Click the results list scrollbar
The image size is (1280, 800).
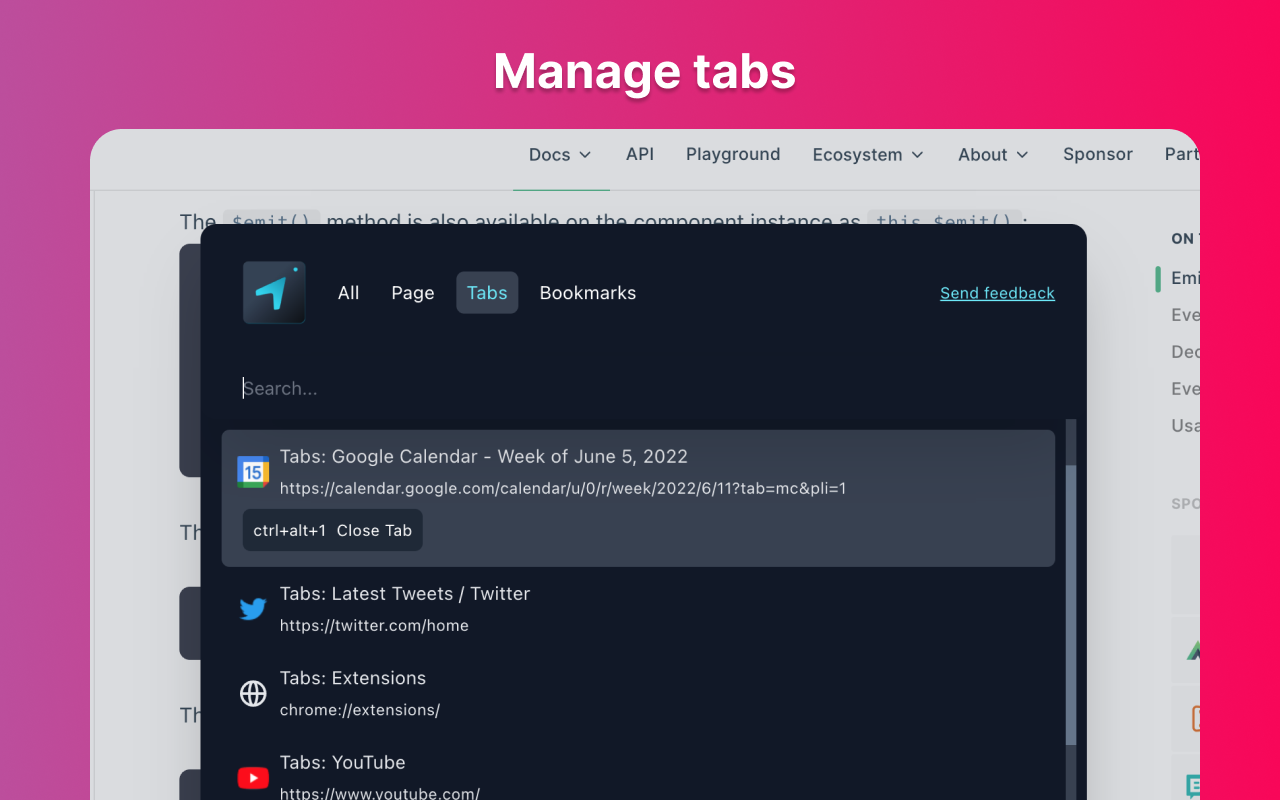pos(1071,600)
